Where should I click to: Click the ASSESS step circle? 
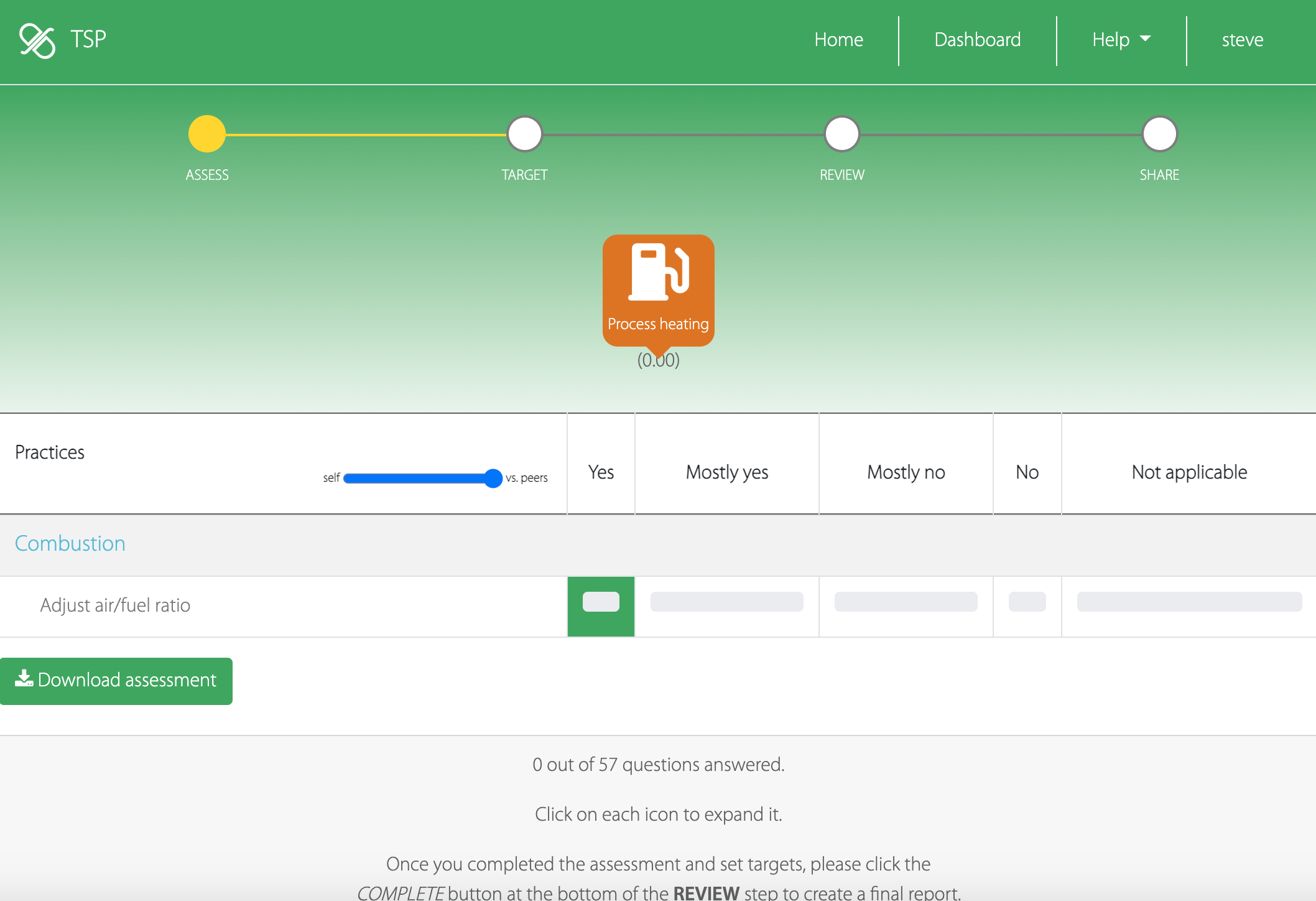point(206,134)
